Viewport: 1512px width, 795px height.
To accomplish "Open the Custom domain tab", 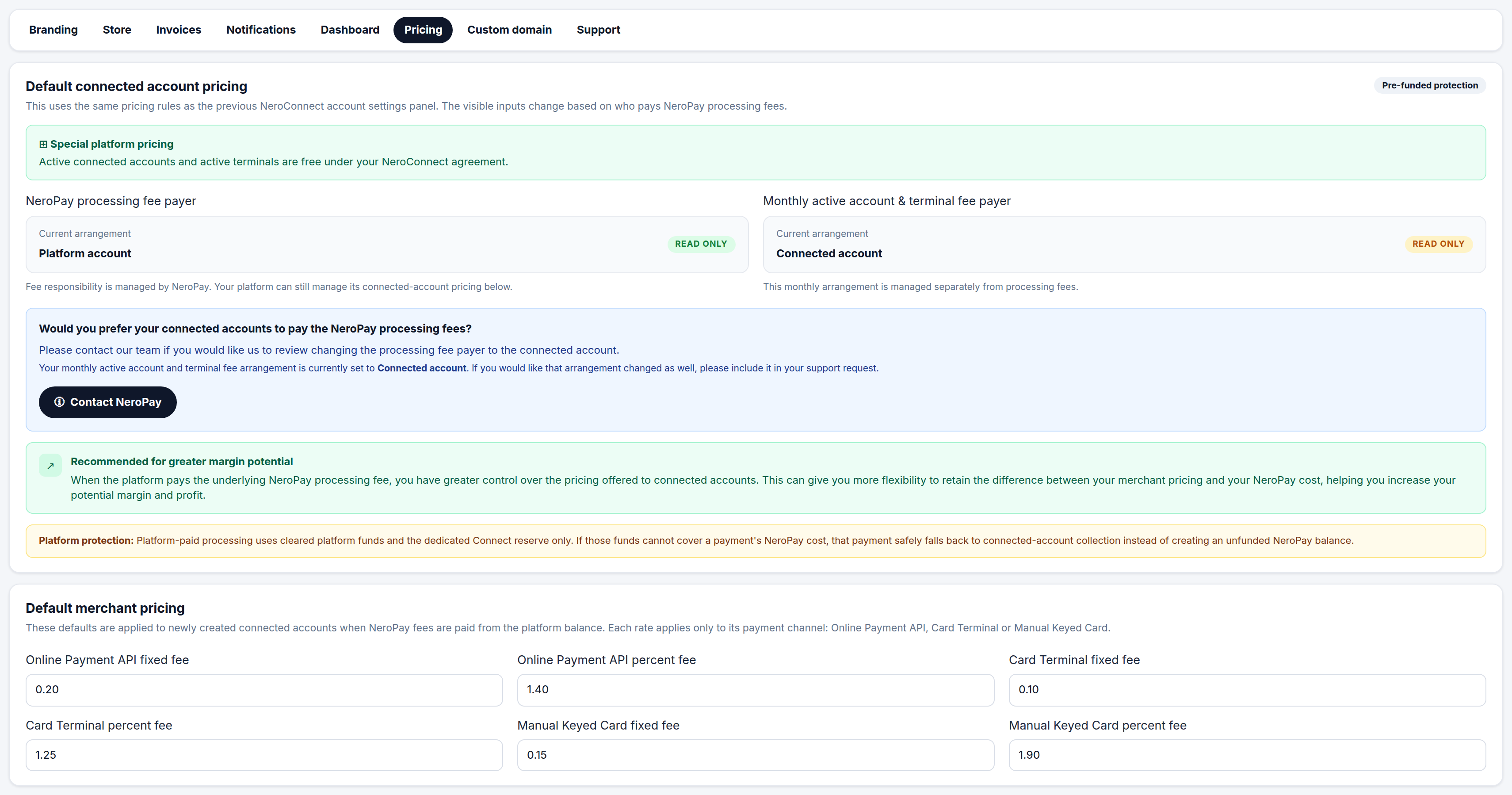I will (509, 30).
